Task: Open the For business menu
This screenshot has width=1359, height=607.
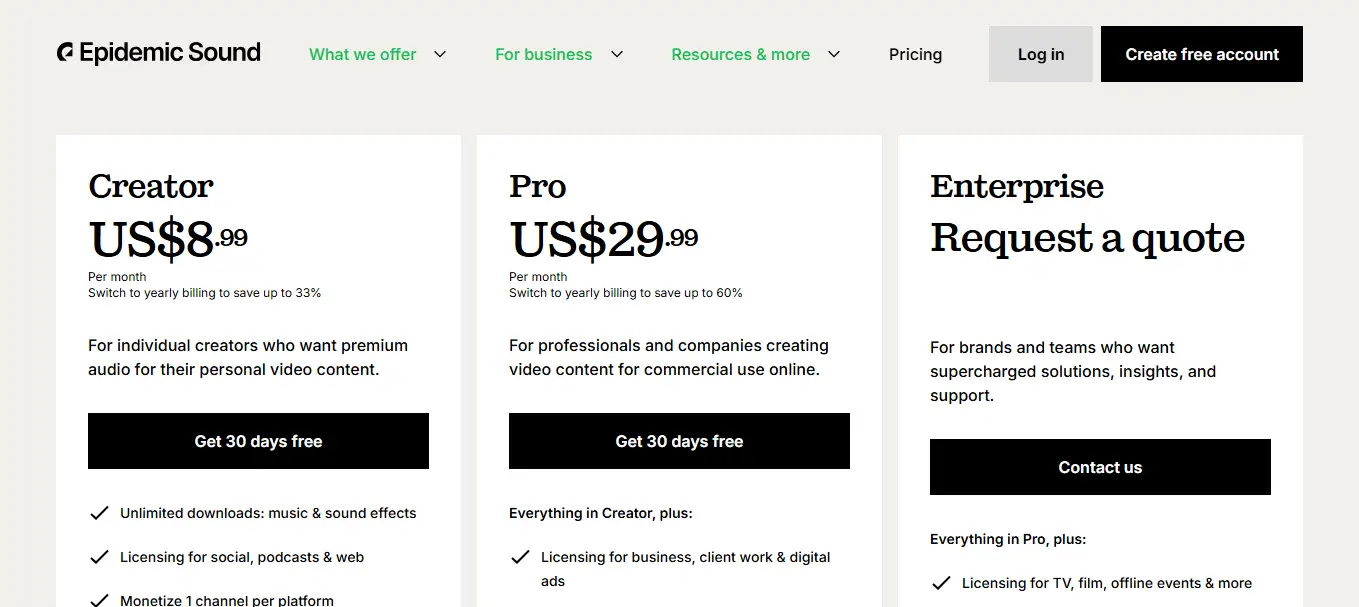Action: point(543,54)
